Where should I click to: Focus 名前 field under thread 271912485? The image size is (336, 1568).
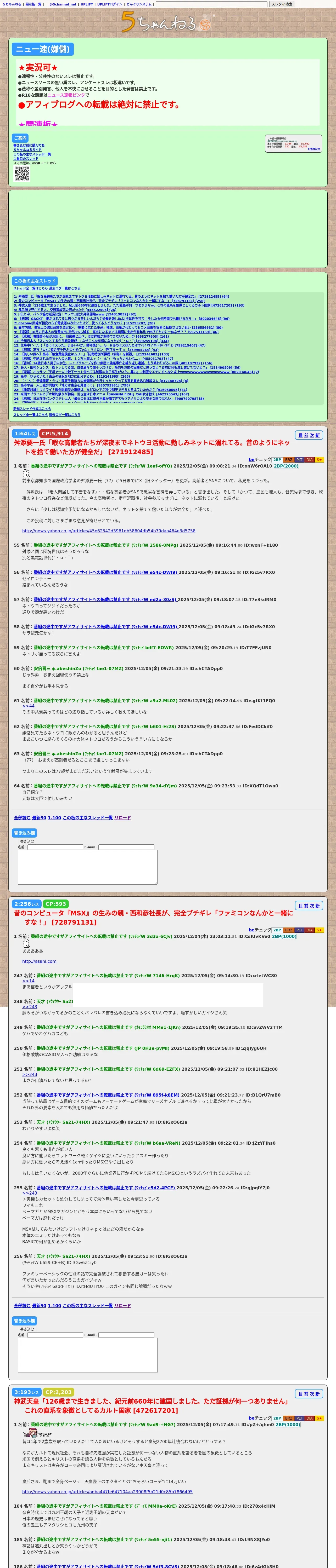(55, 847)
